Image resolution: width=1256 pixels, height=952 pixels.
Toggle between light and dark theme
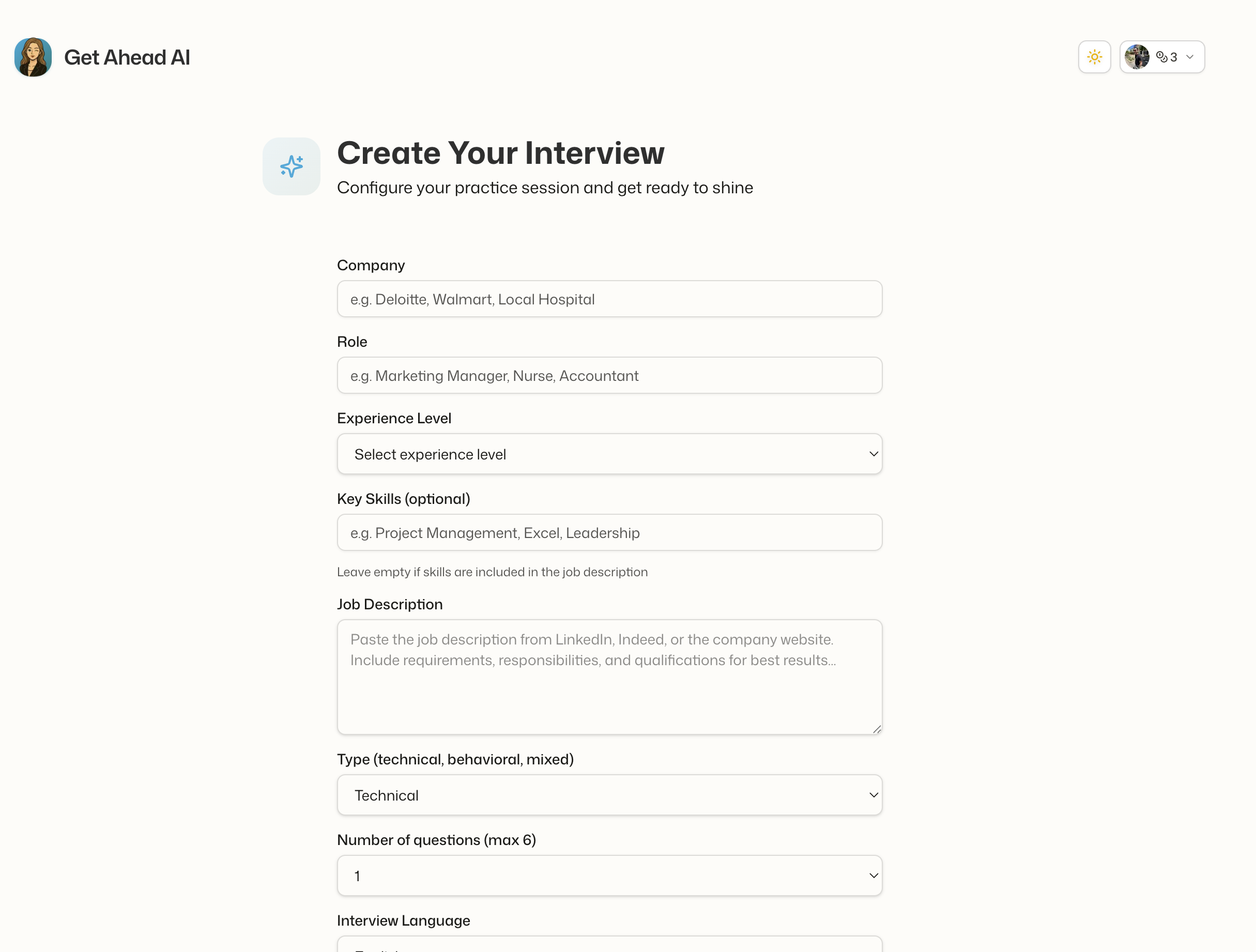(1094, 56)
